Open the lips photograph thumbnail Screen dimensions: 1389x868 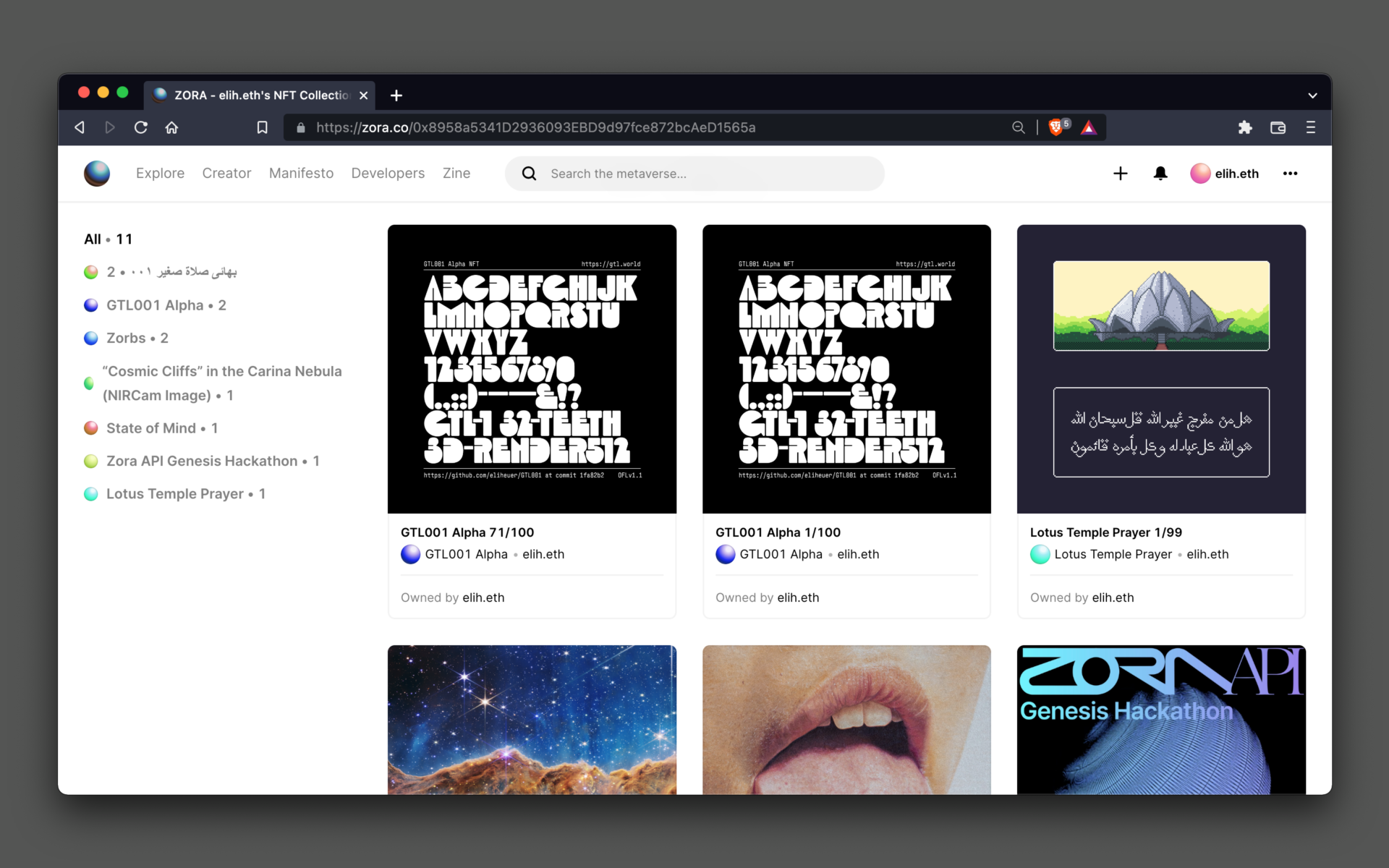tap(846, 720)
